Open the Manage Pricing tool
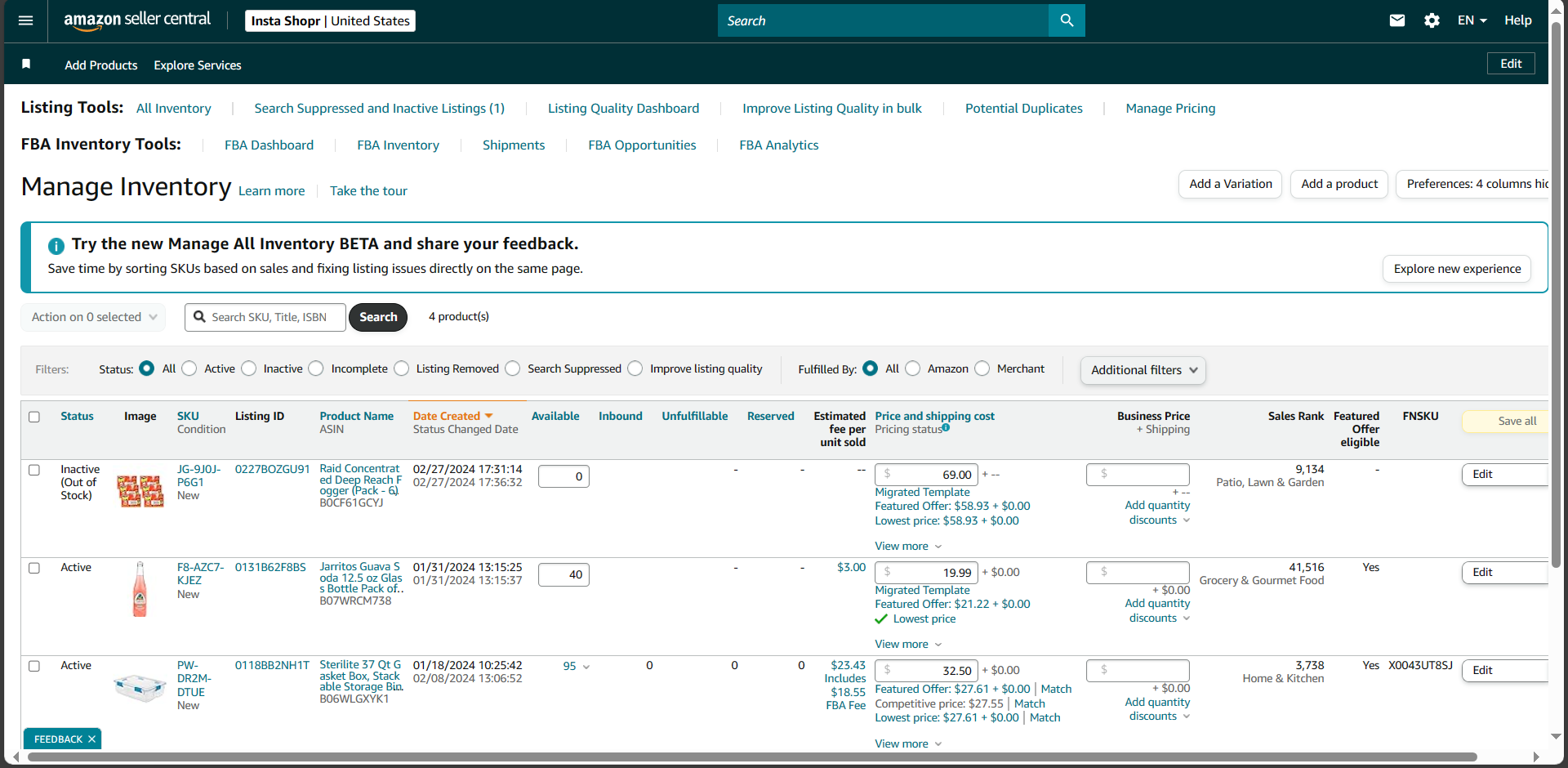This screenshot has width=1568, height=768. 1170,109
